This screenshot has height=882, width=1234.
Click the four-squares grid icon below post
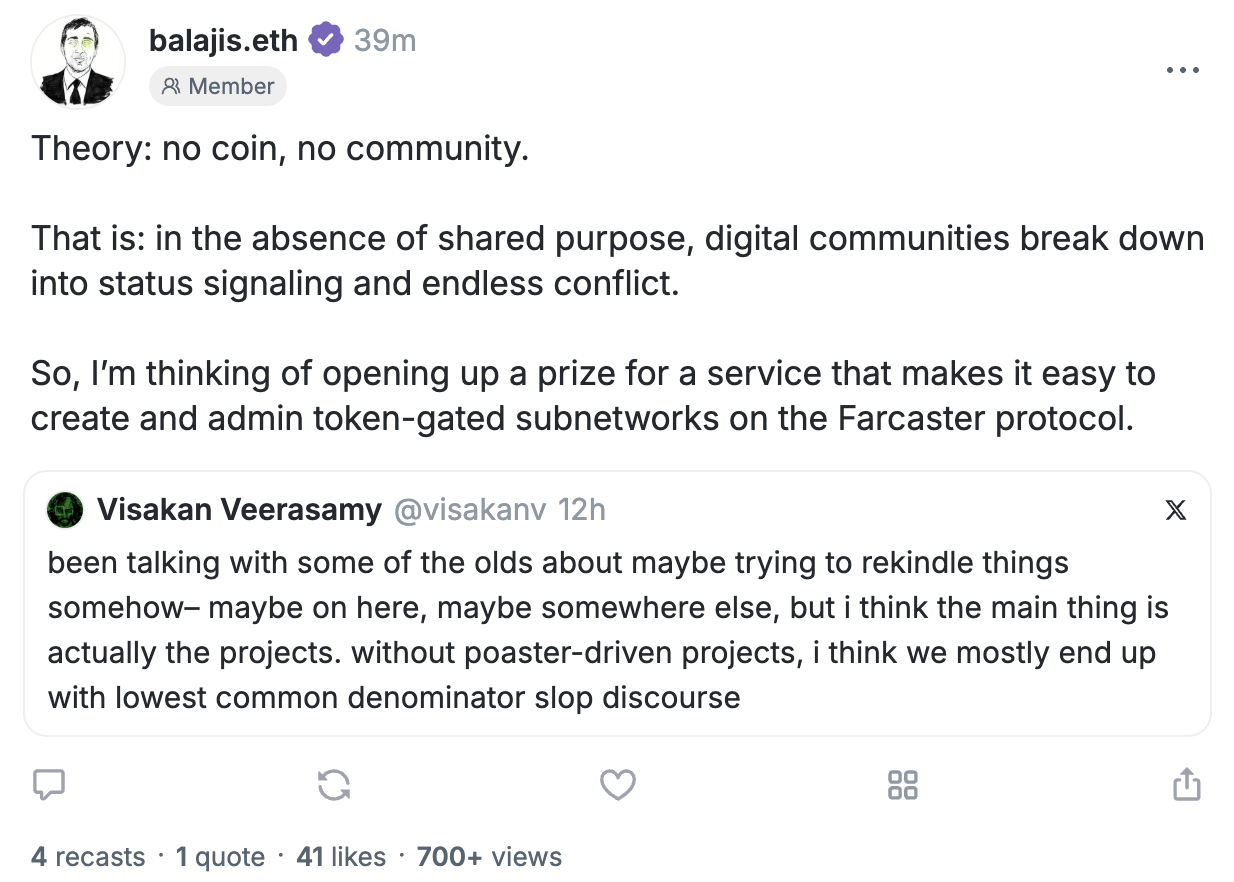pos(902,785)
